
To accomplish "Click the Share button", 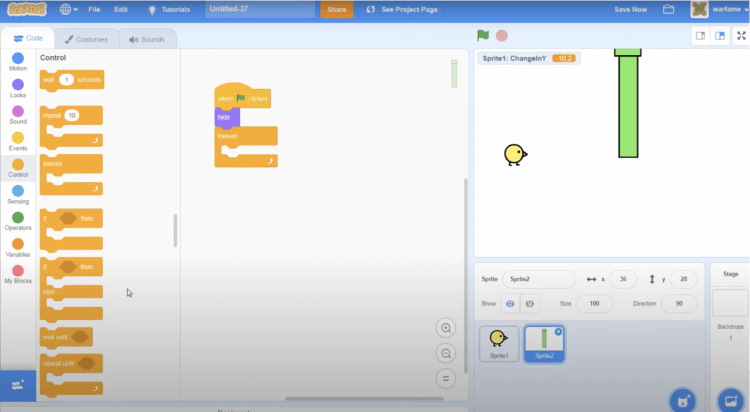I will (x=336, y=9).
